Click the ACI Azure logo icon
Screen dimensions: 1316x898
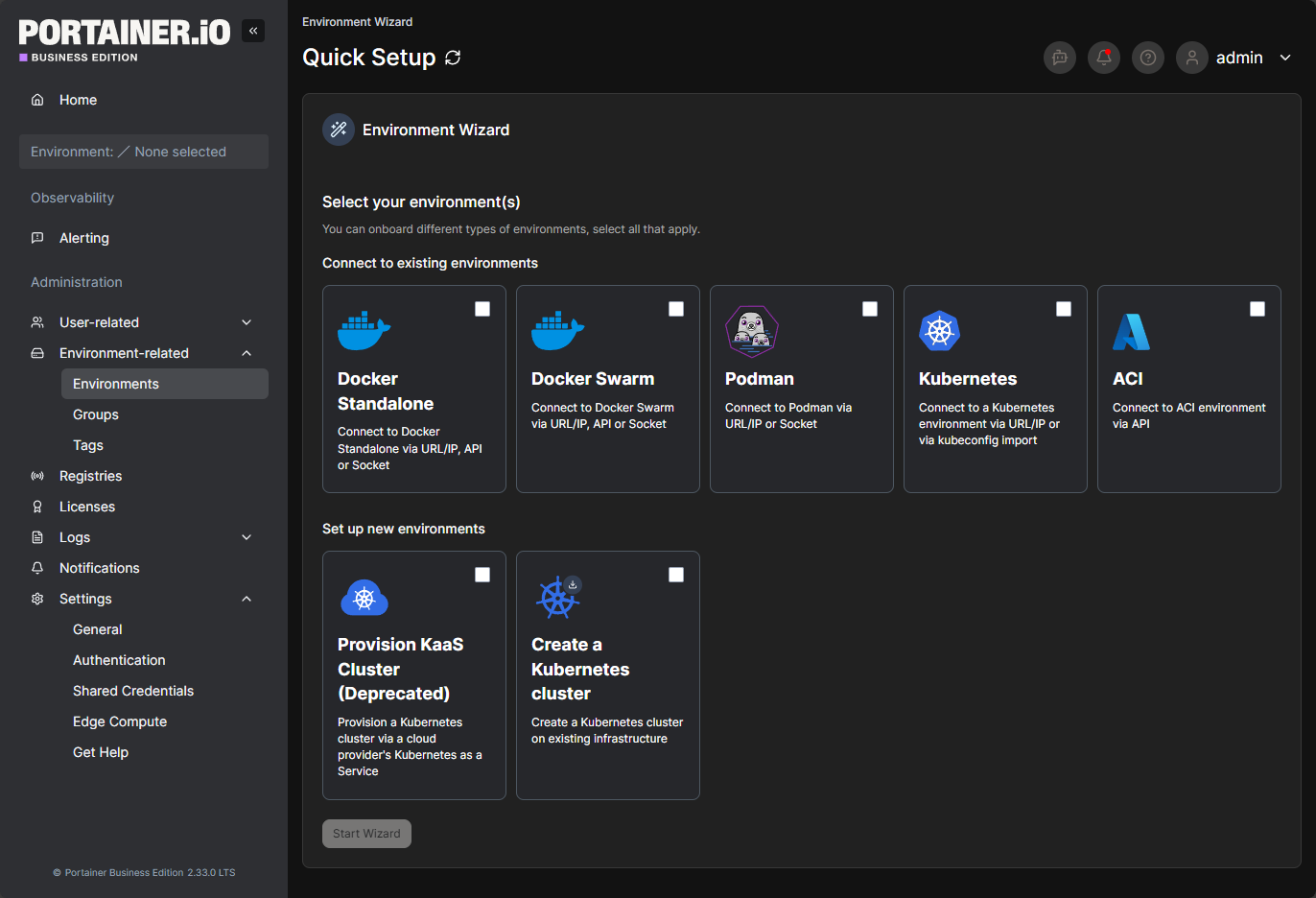click(1131, 332)
